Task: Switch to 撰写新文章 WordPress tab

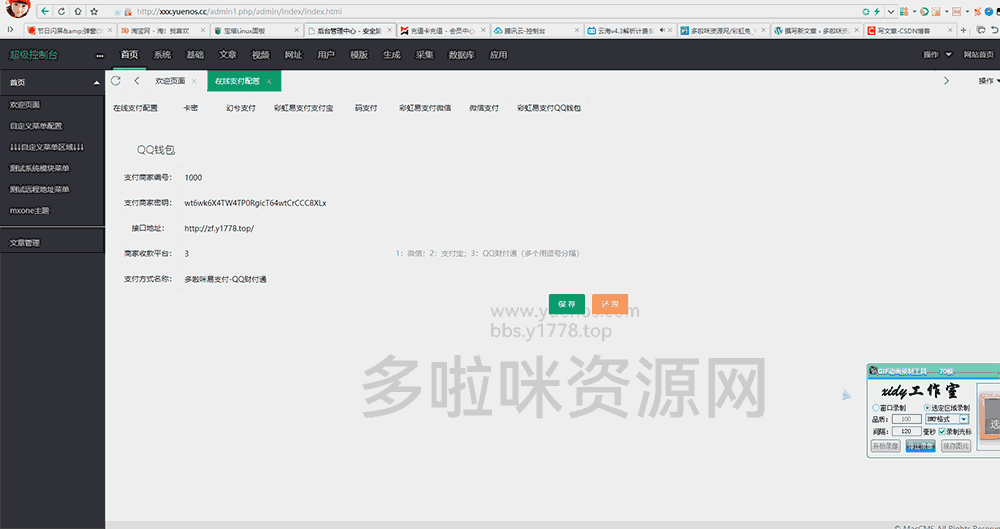Action: click(816, 31)
